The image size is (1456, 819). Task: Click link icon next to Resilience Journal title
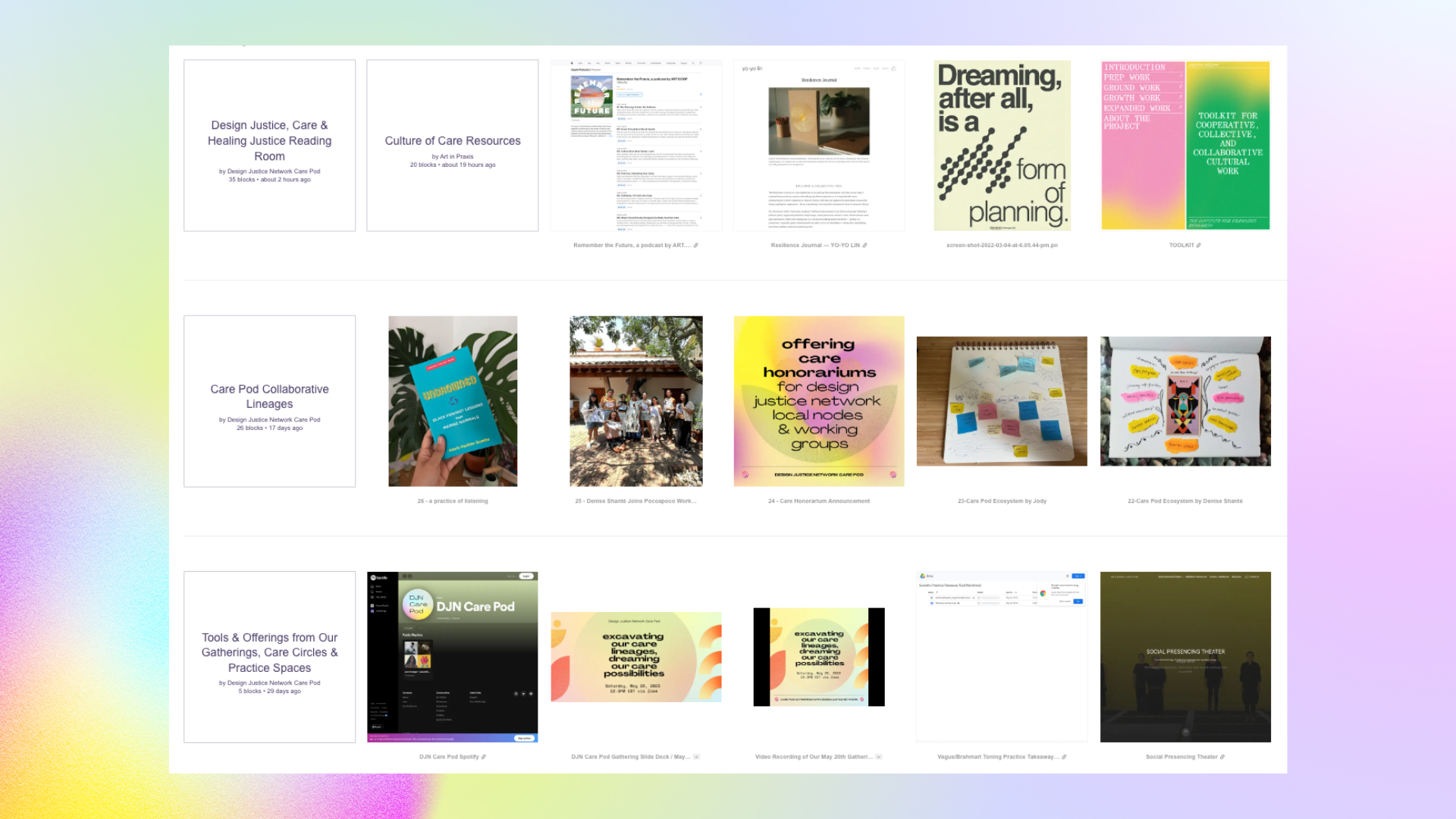[864, 246]
